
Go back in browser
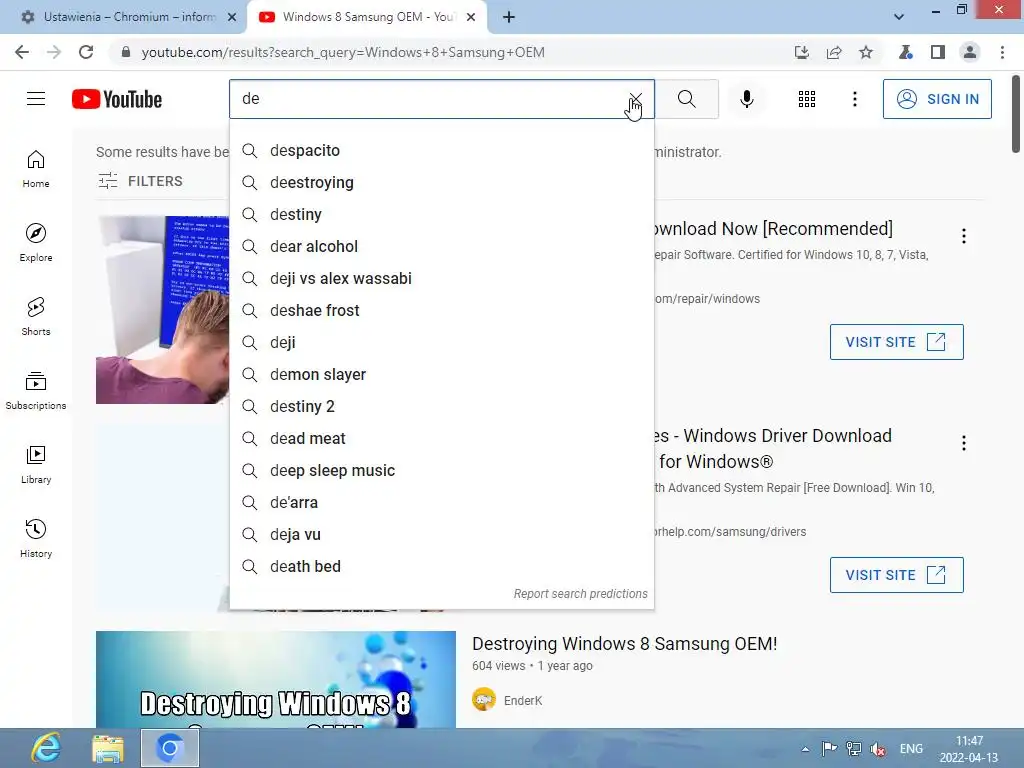pos(22,52)
